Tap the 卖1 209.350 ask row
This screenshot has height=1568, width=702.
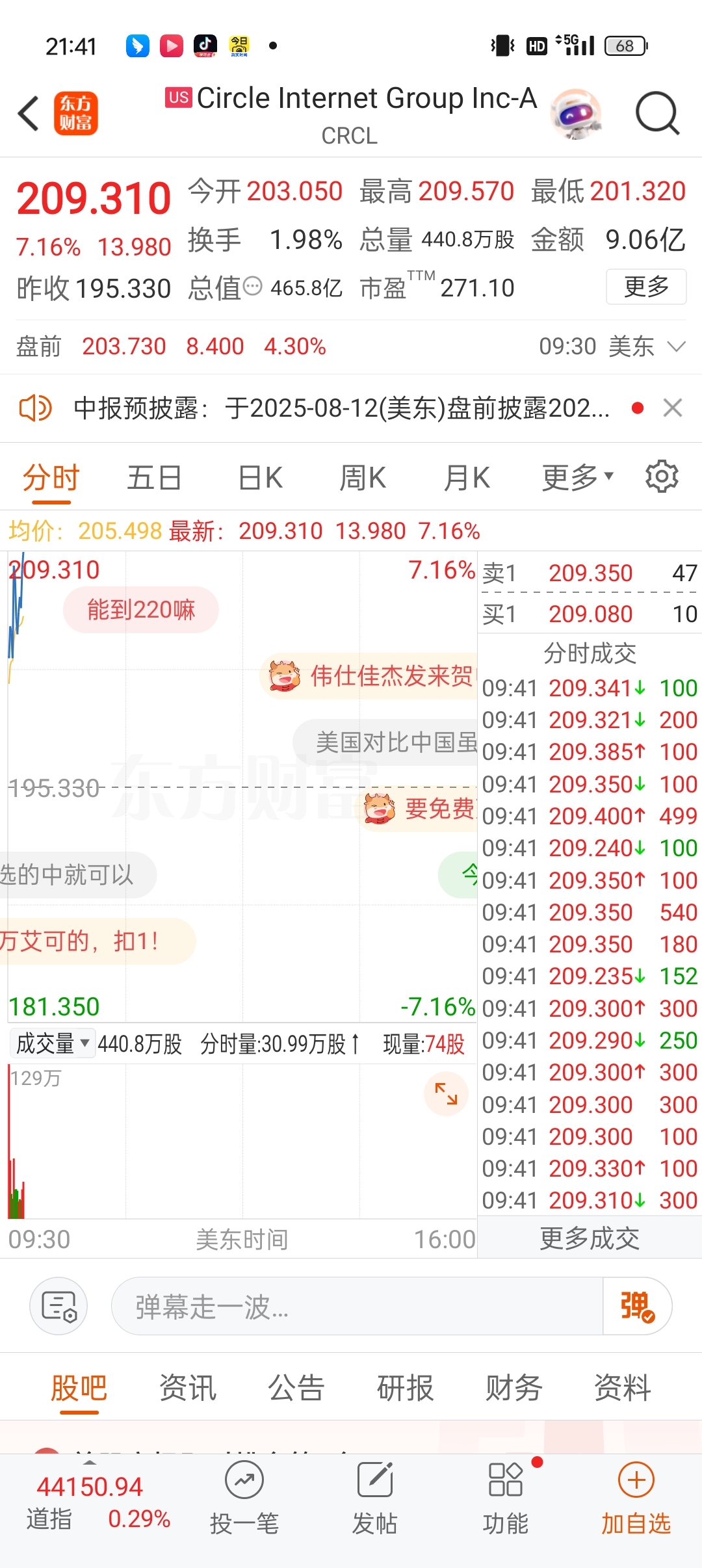[x=590, y=573]
